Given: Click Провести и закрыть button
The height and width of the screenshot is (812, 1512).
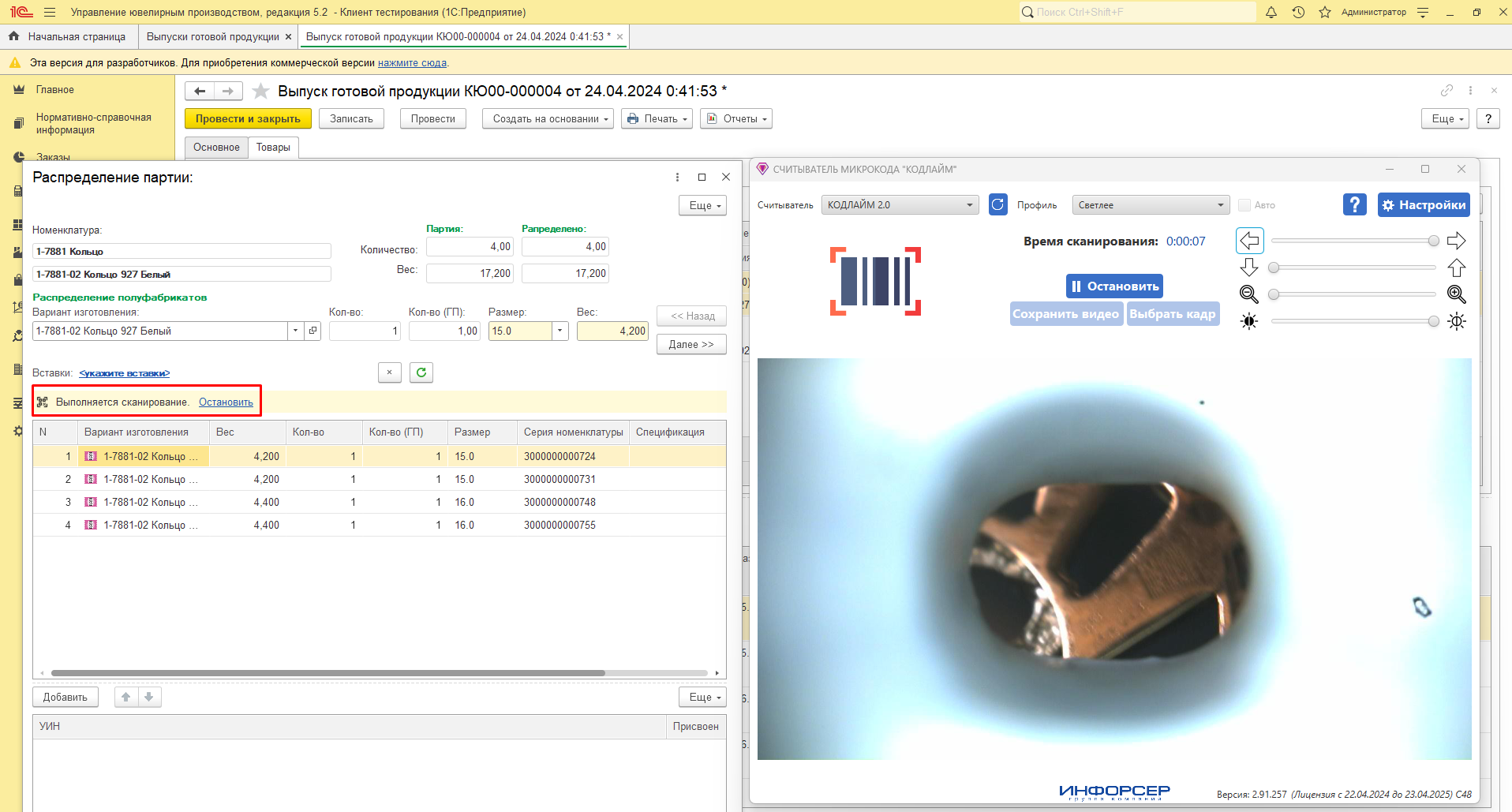Looking at the screenshot, I should click(248, 118).
